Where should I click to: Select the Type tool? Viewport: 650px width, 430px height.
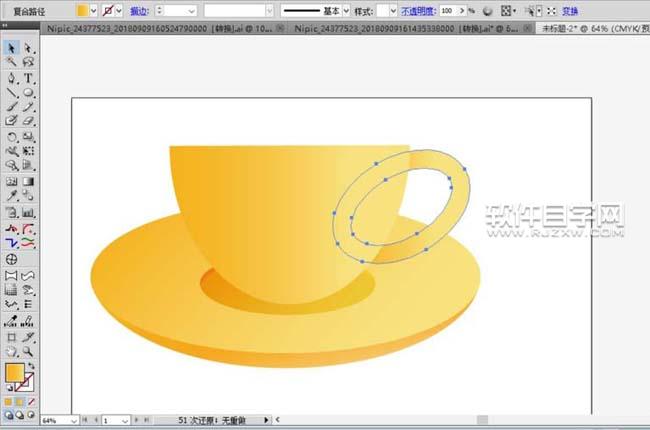click(x=29, y=77)
